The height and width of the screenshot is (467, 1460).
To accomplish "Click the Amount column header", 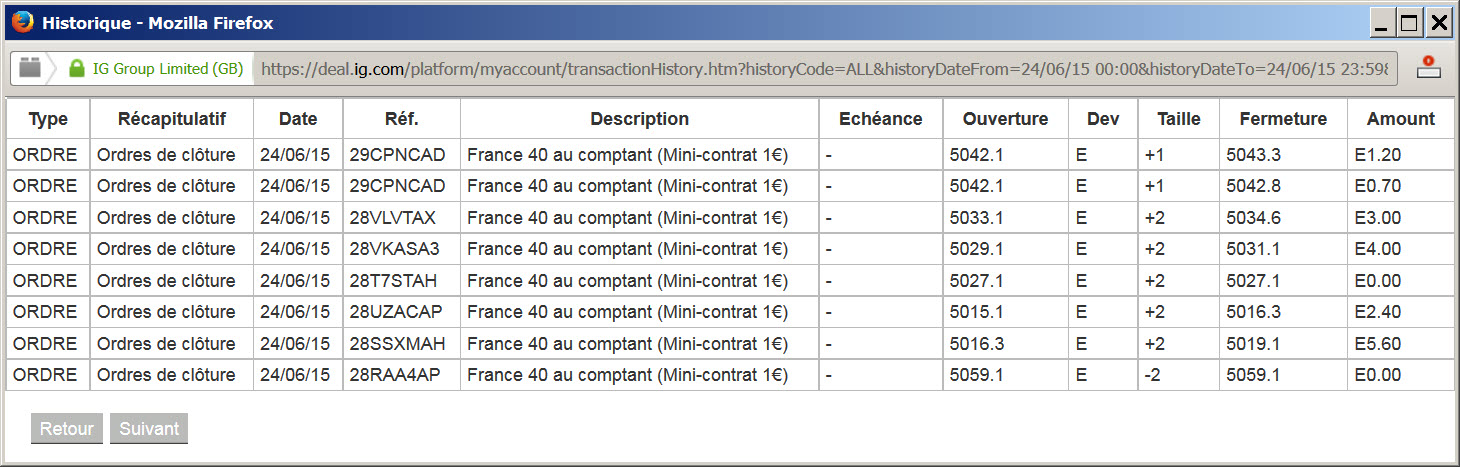I will (x=1400, y=119).
